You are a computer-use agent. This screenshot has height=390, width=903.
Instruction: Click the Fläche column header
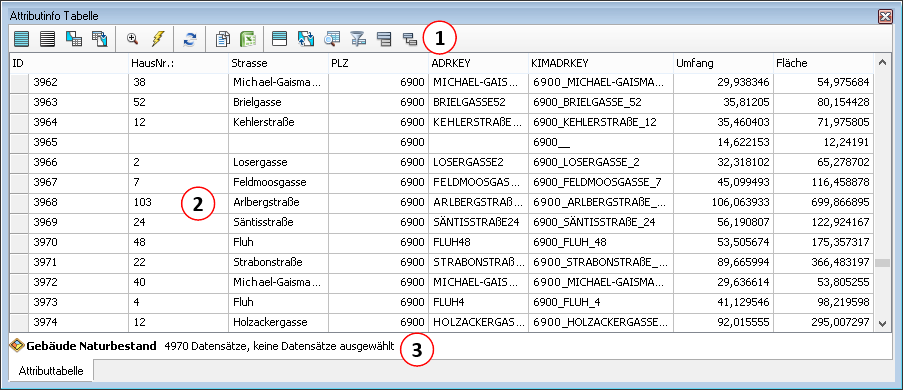point(823,63)
